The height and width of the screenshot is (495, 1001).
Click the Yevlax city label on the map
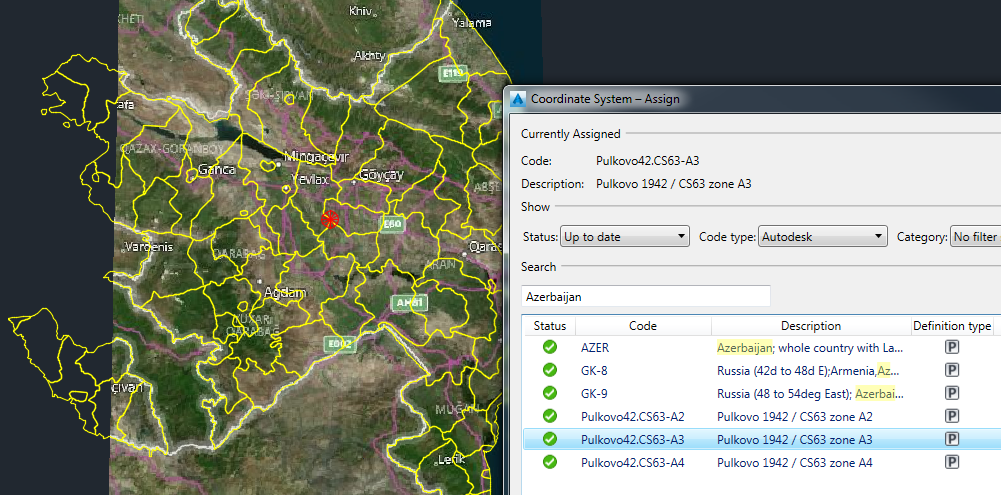pos(309,179)
